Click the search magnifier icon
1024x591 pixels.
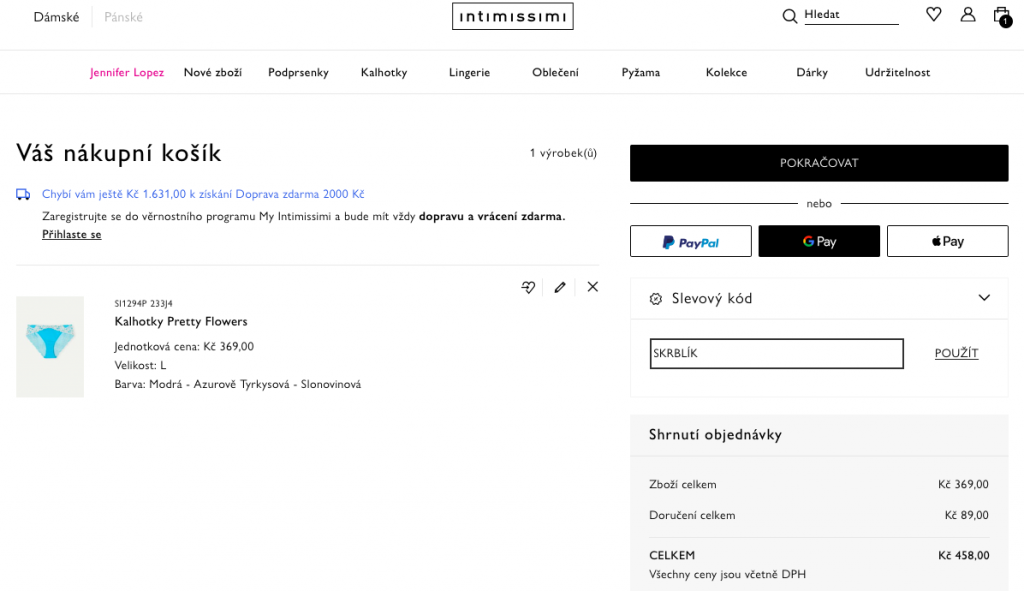[x=790, y=16]
